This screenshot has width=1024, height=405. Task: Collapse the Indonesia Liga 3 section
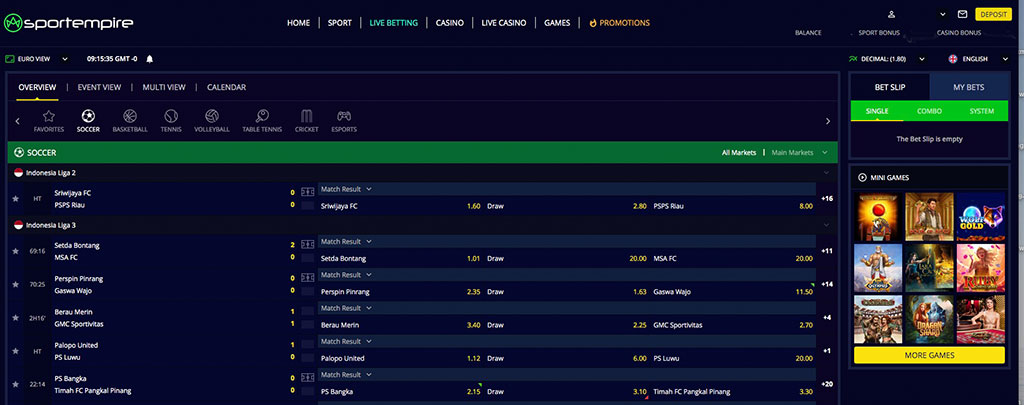click(827, 225)
